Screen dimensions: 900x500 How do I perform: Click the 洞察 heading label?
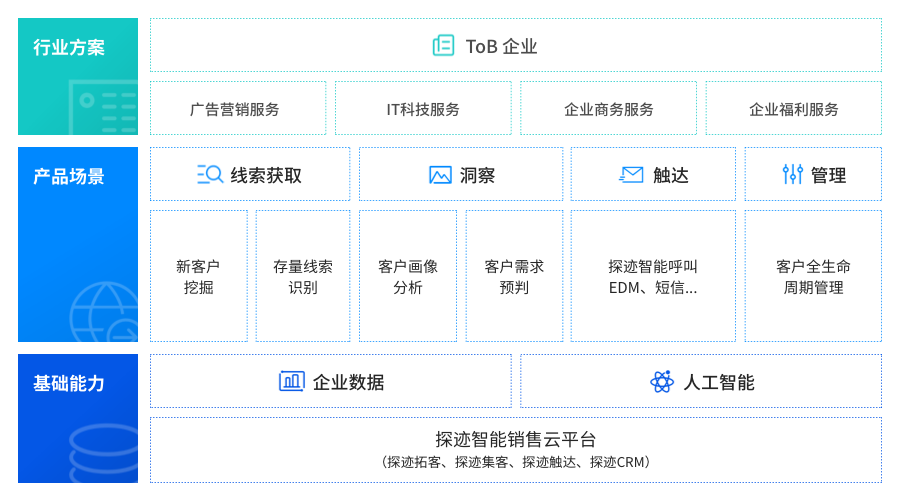coord(477,176)
